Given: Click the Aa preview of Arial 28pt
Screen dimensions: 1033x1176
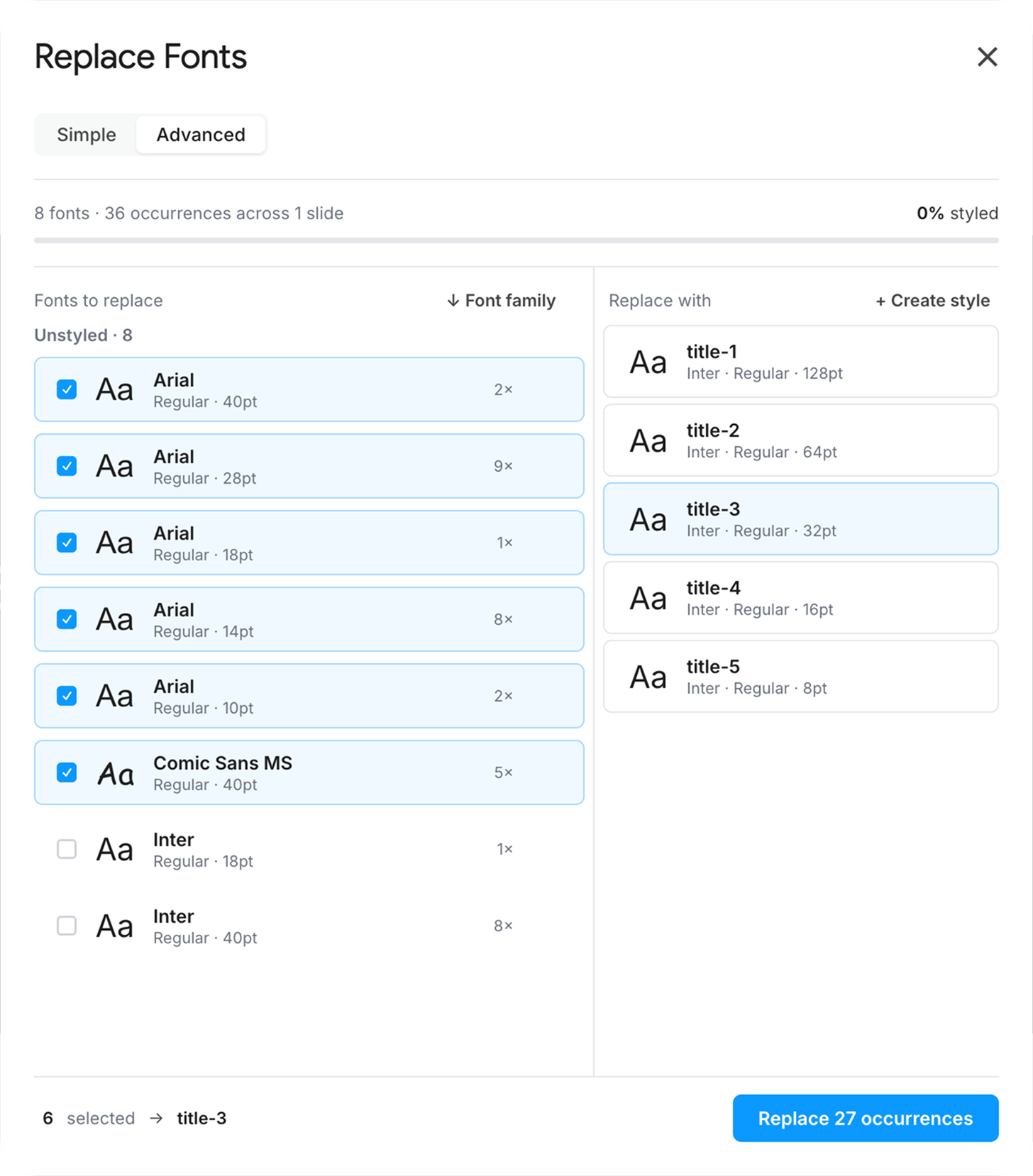Looking at the screenshot, I should click(115, 467).
